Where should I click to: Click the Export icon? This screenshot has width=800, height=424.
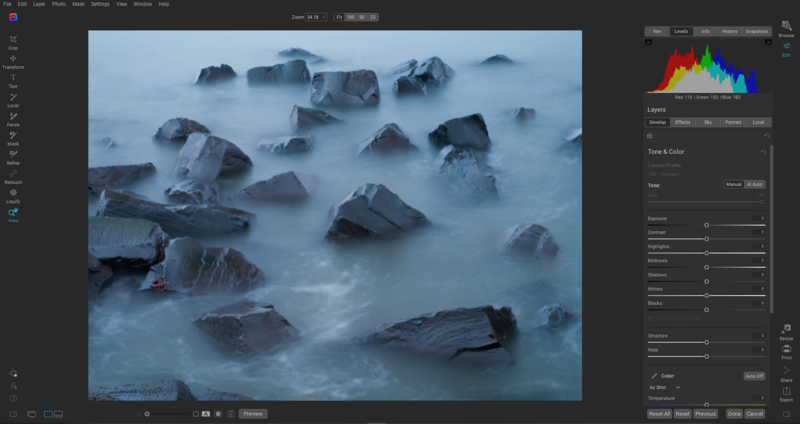pyautogui.click(x=786, y=393)
